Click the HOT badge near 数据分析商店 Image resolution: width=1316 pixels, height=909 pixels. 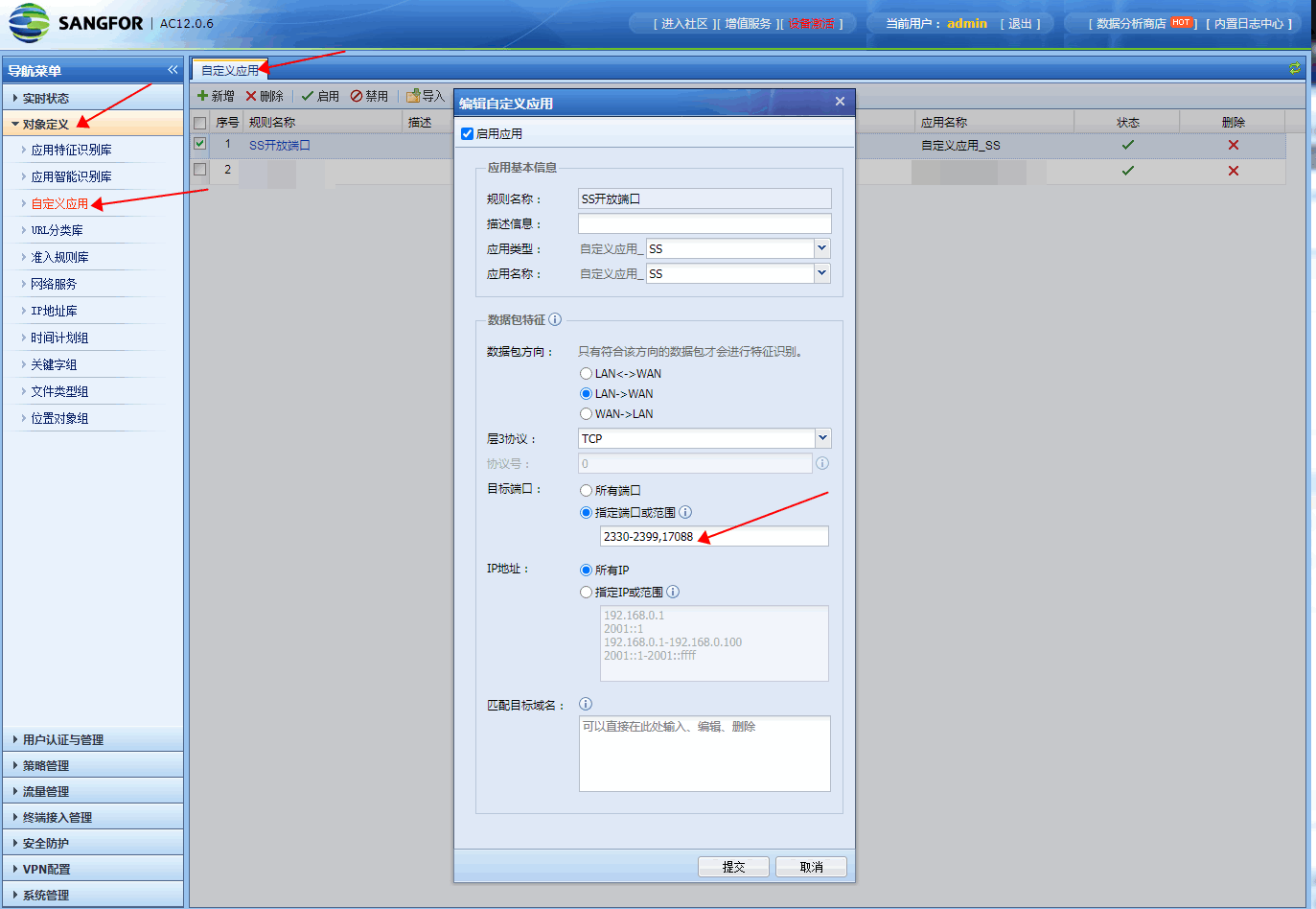1181,22
